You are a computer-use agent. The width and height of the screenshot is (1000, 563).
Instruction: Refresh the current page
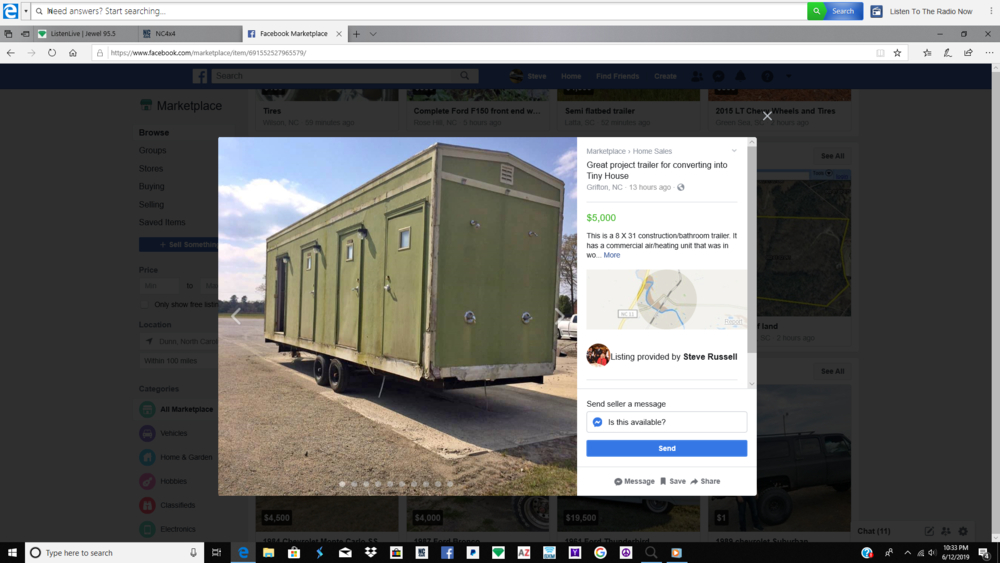click(52, 53)
